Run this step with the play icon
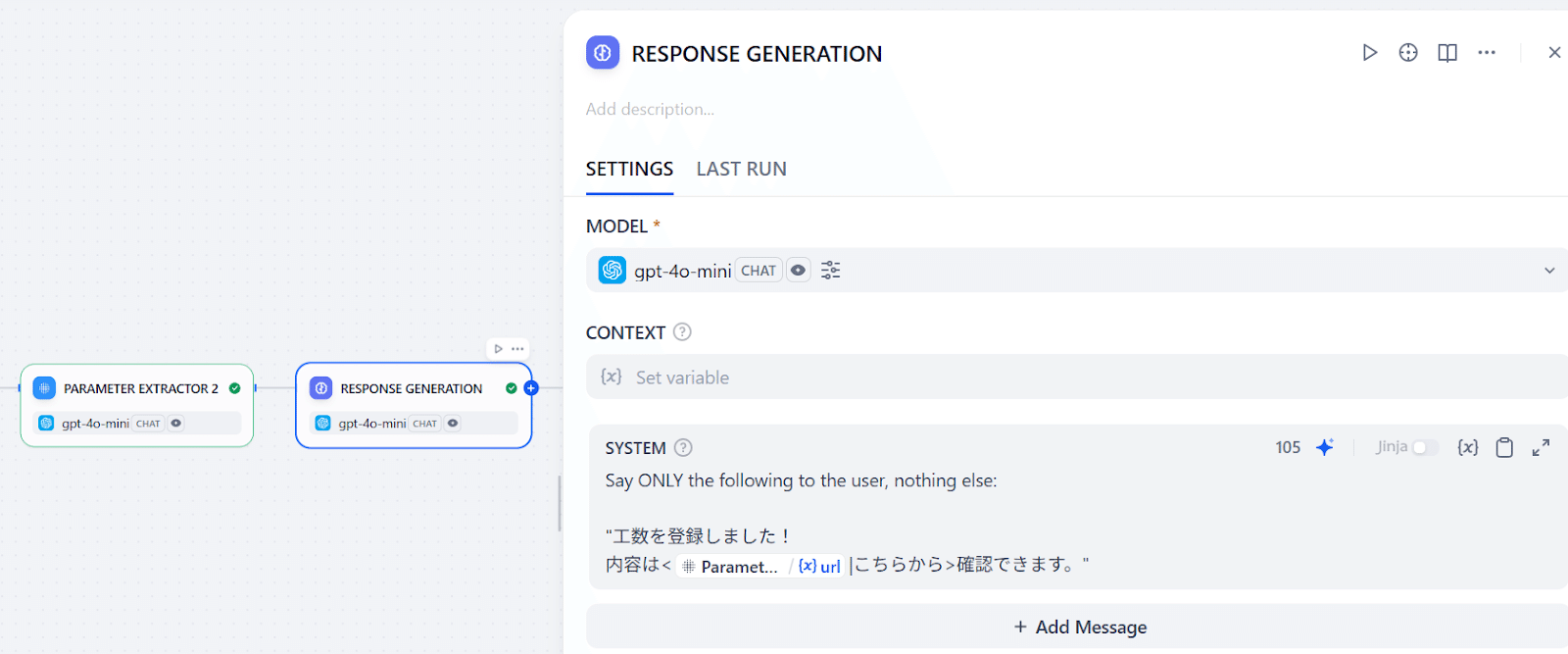Screen dimensions: 1568x654 coord(1369,53)
